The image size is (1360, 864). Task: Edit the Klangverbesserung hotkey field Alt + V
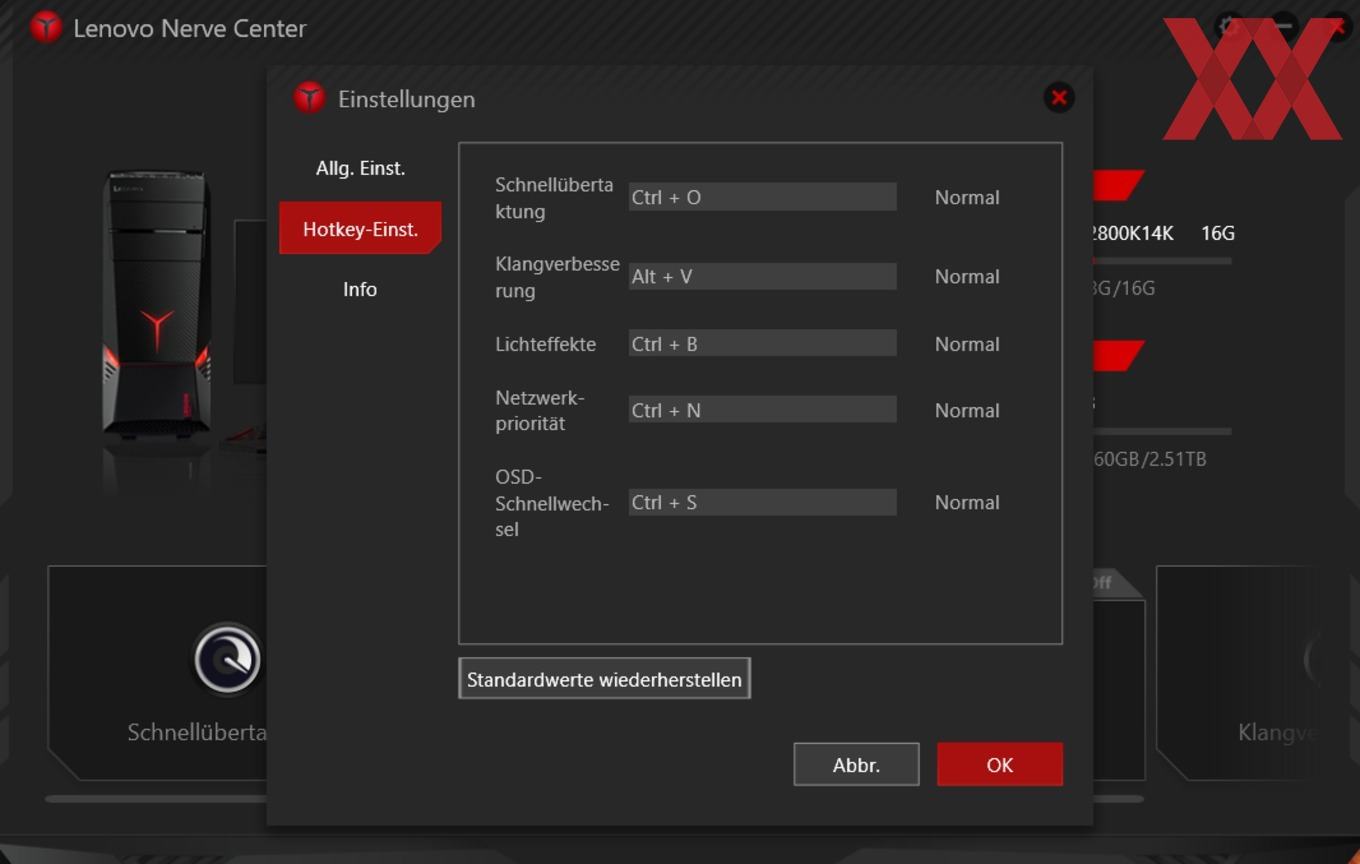(x=762, y=276)
